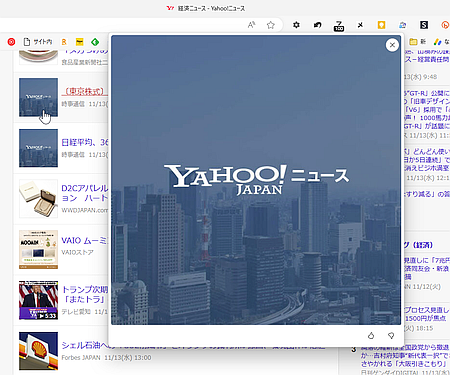
Task: Open the プロセス見直し 1500円 article
Action: [427, 314]
